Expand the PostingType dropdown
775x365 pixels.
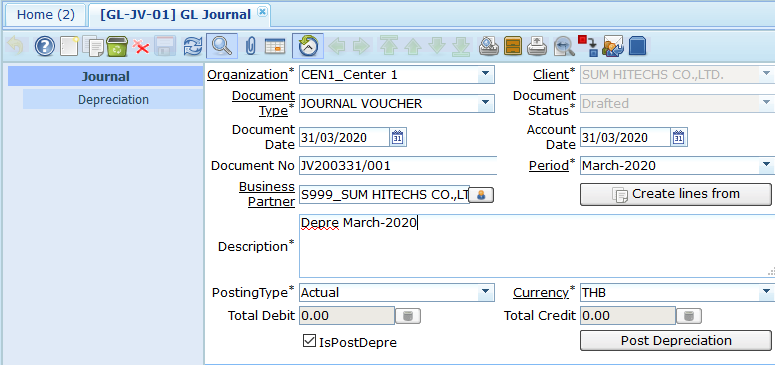486,292
